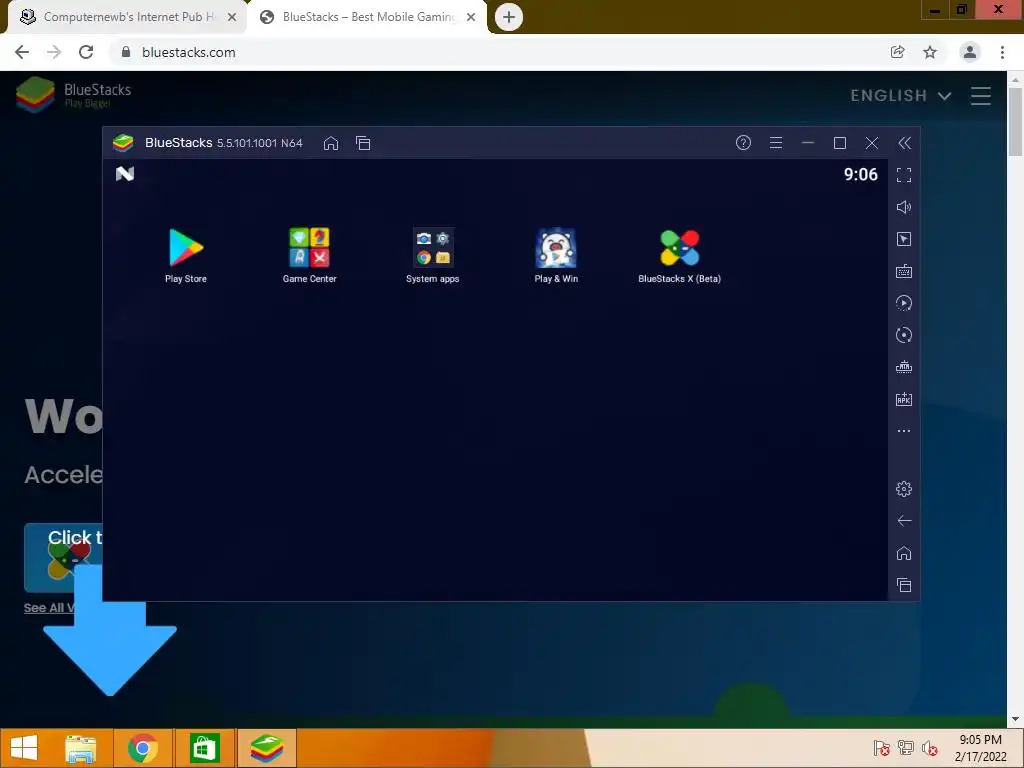
Task: Click the Install APK icon in sidebar
Action: pyautogui.click(x=904, y=399)
